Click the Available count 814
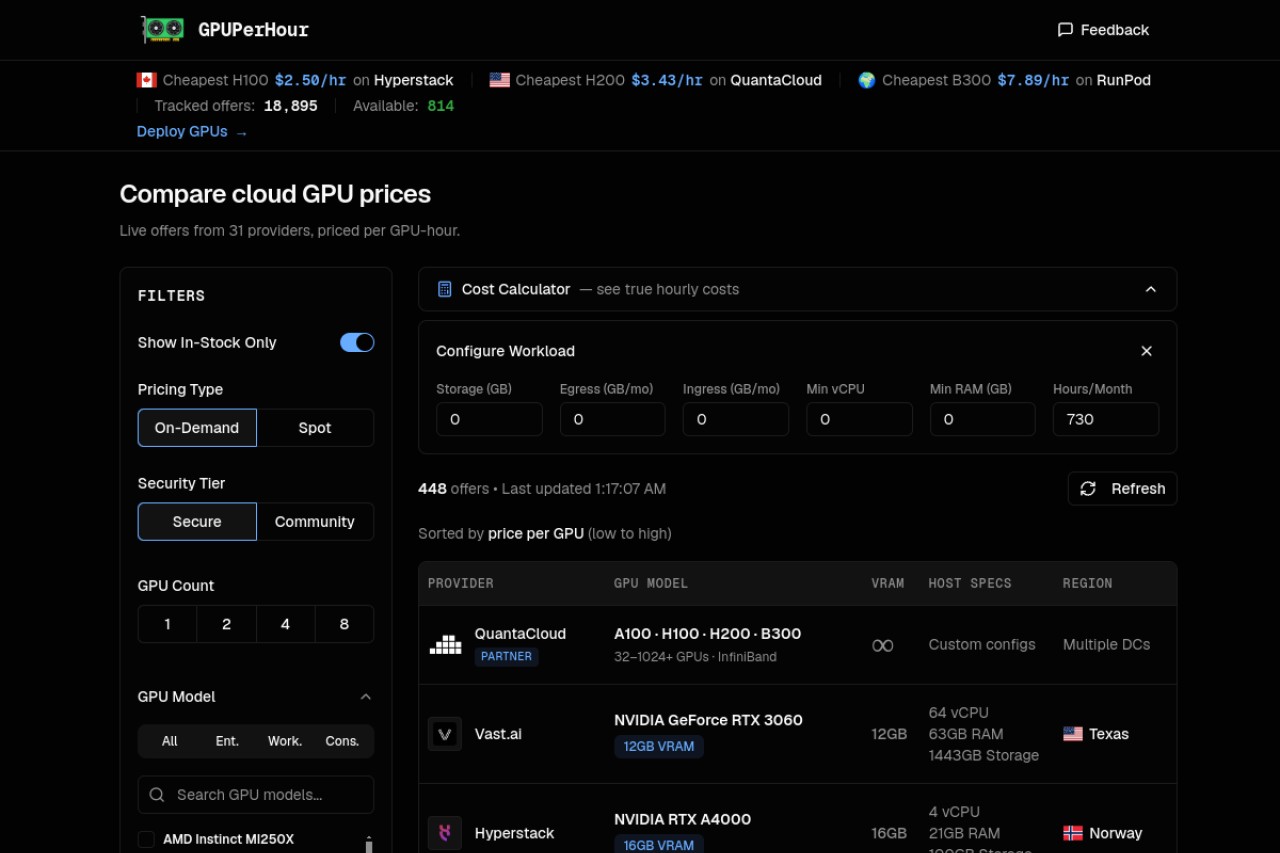This screenshot has height=853, width=1280. (441, 106)
